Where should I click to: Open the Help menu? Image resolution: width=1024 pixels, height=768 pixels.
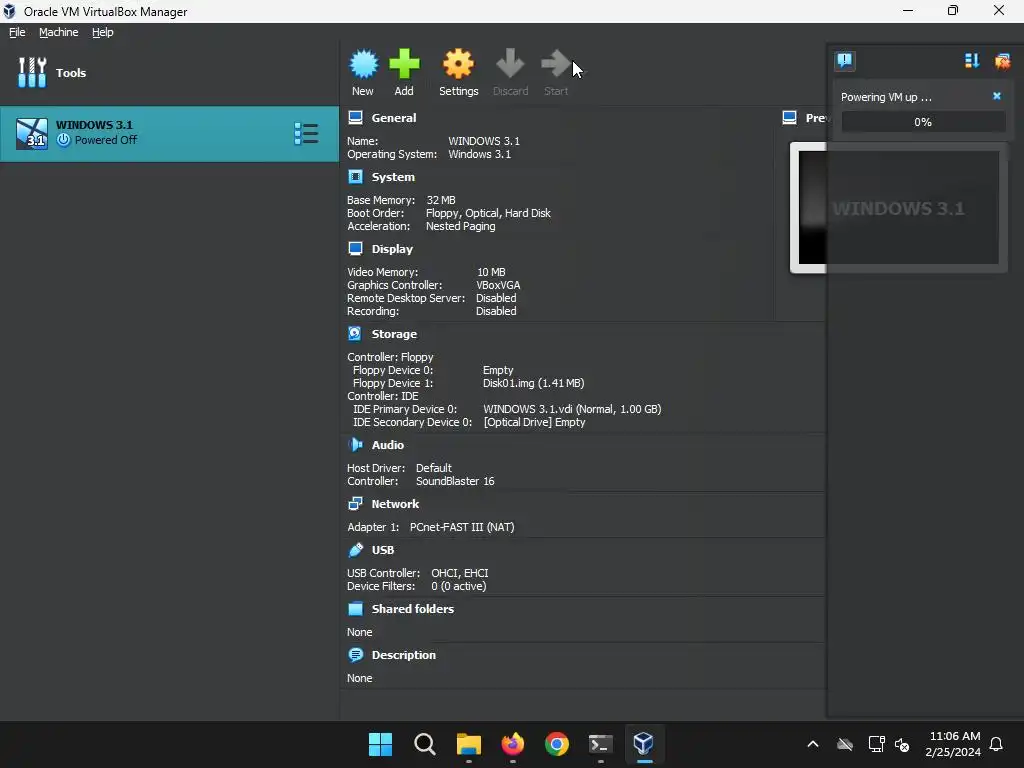tap(103, 32)
